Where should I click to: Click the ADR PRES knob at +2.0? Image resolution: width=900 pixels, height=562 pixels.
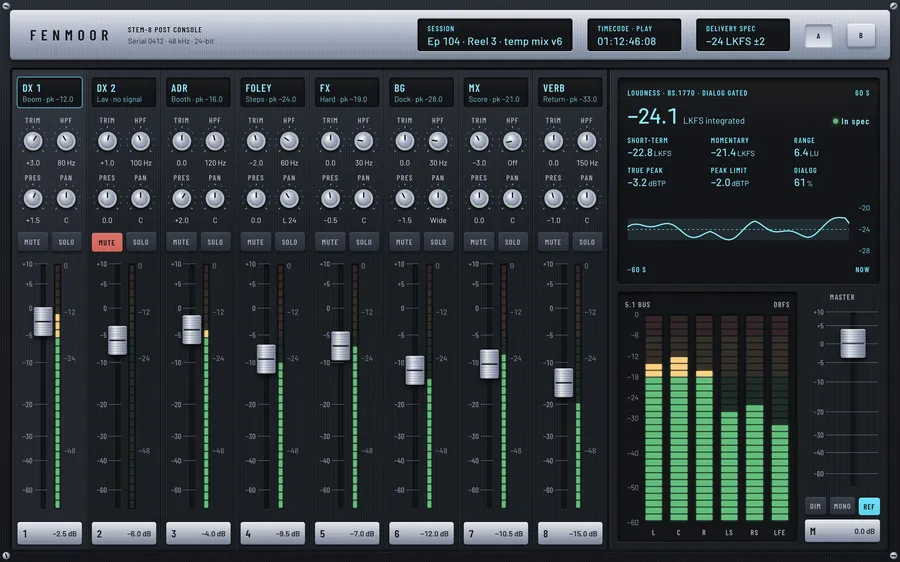pyautogui.click(x=181, y=199)
